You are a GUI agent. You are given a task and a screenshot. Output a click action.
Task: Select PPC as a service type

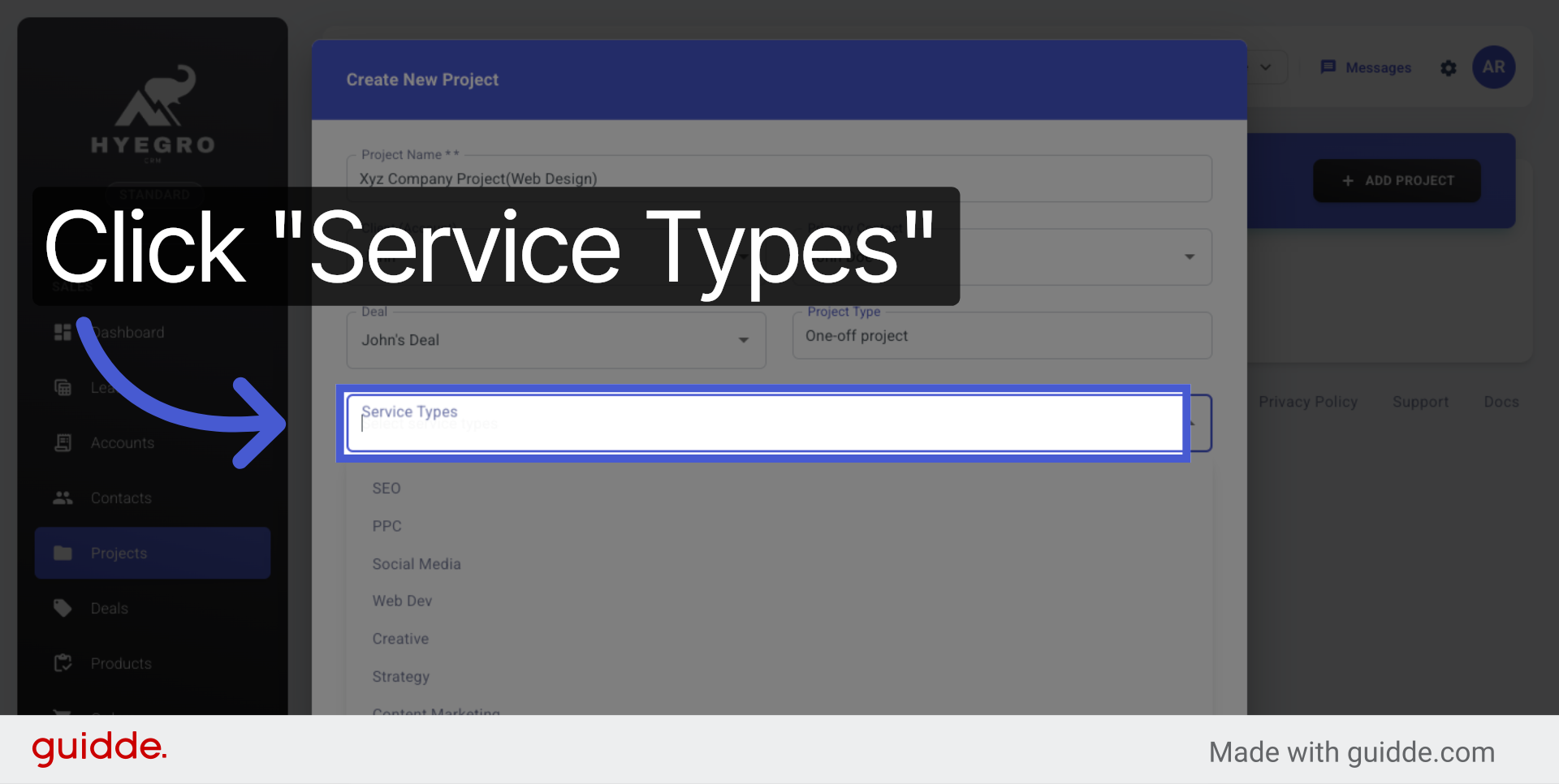coord(387,526)
